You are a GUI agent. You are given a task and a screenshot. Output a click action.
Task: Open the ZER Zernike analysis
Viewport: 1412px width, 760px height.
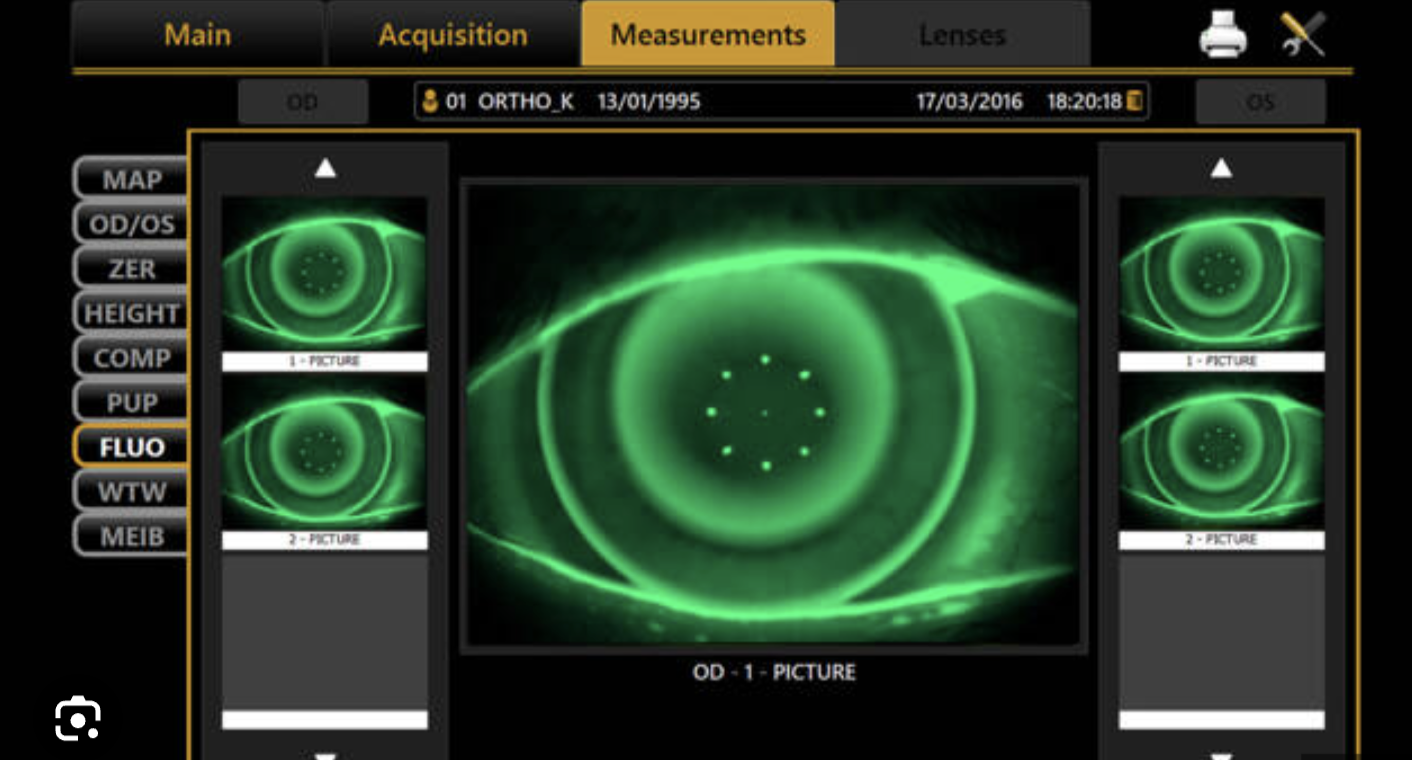coord(131,269)
